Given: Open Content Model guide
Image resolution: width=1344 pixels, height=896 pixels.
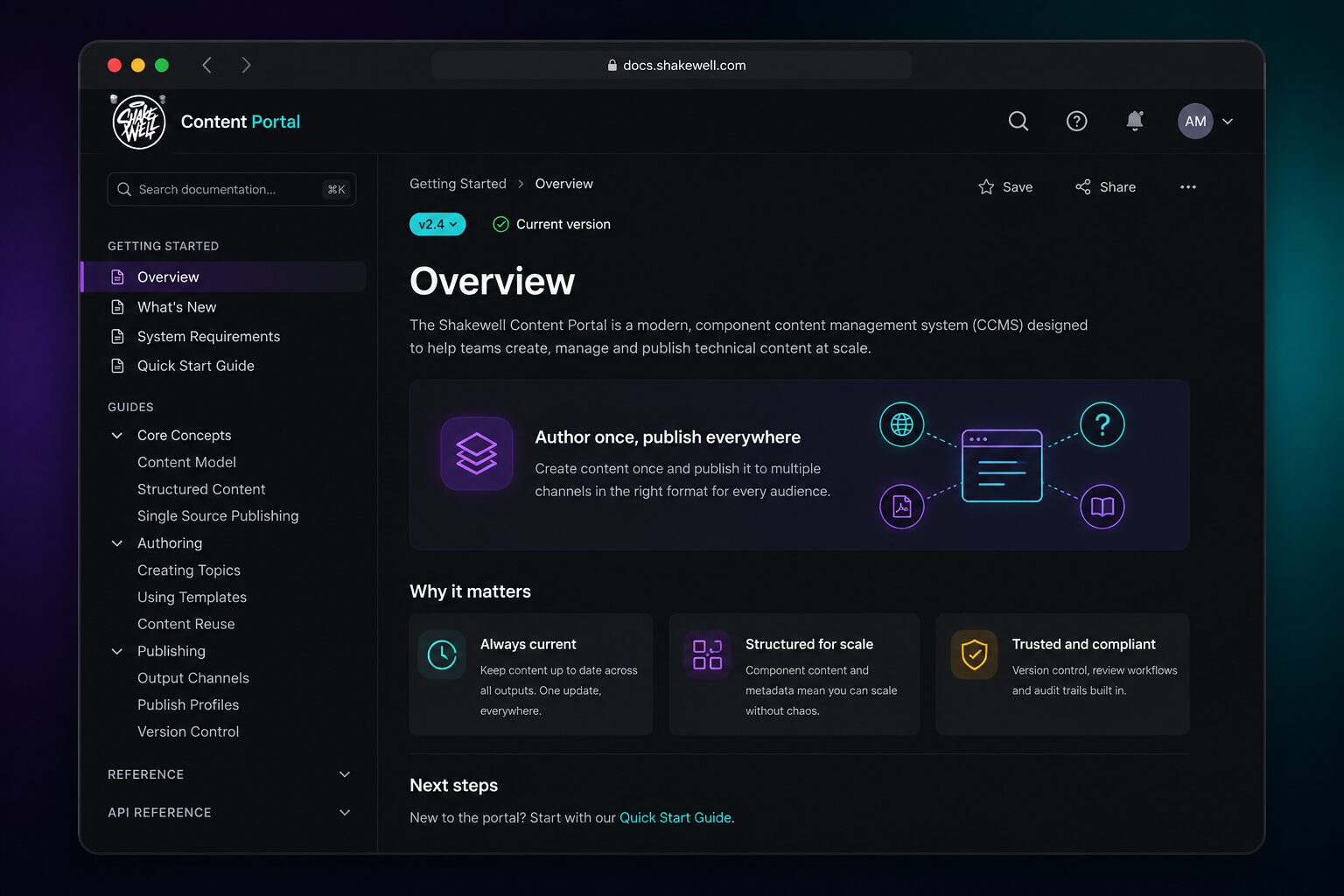Looking at the screenshot, I should pos(186,462).
